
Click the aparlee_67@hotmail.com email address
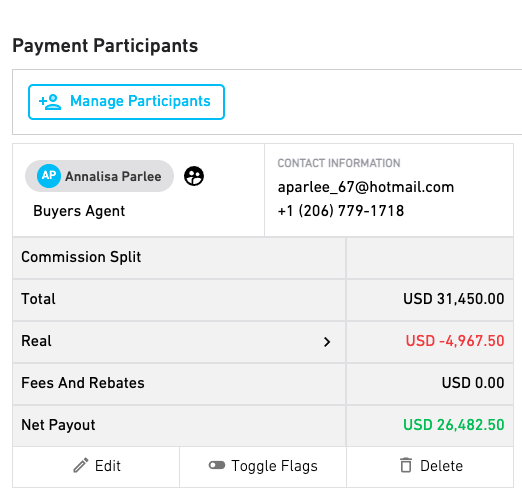click(366, 187)
